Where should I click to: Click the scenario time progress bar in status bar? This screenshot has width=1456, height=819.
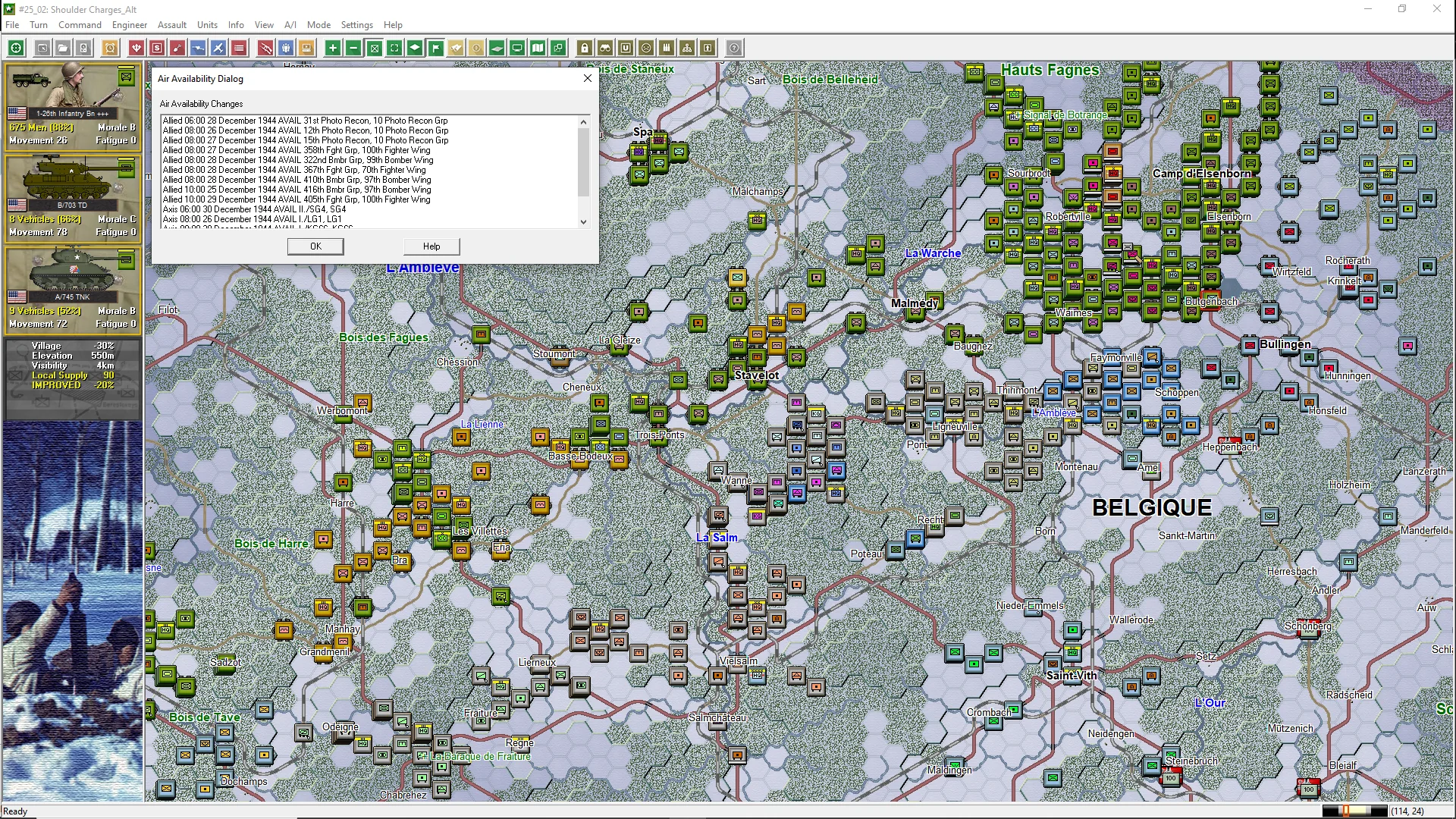1354,811
